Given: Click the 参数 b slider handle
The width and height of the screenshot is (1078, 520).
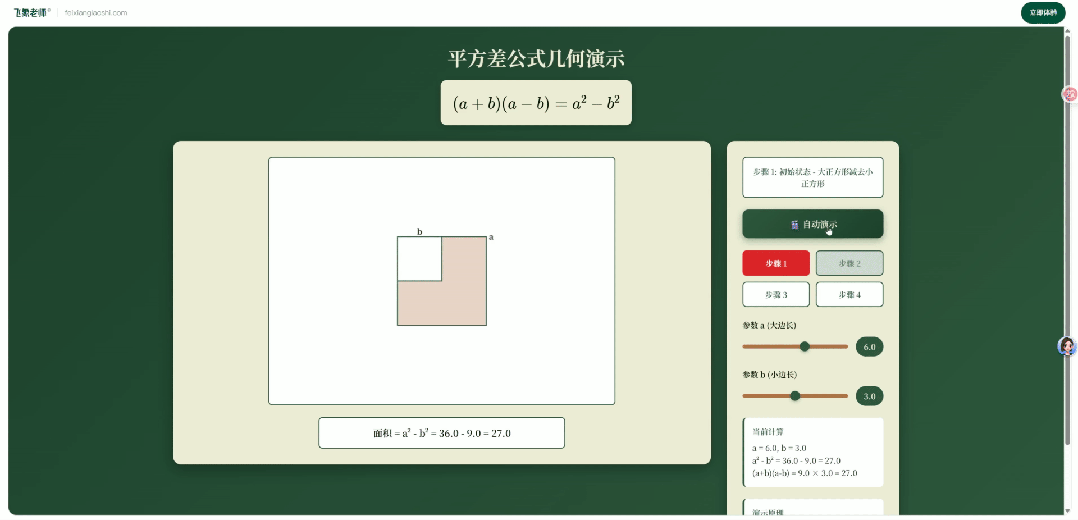Looking at the screenshot, I should coord(795,395).
